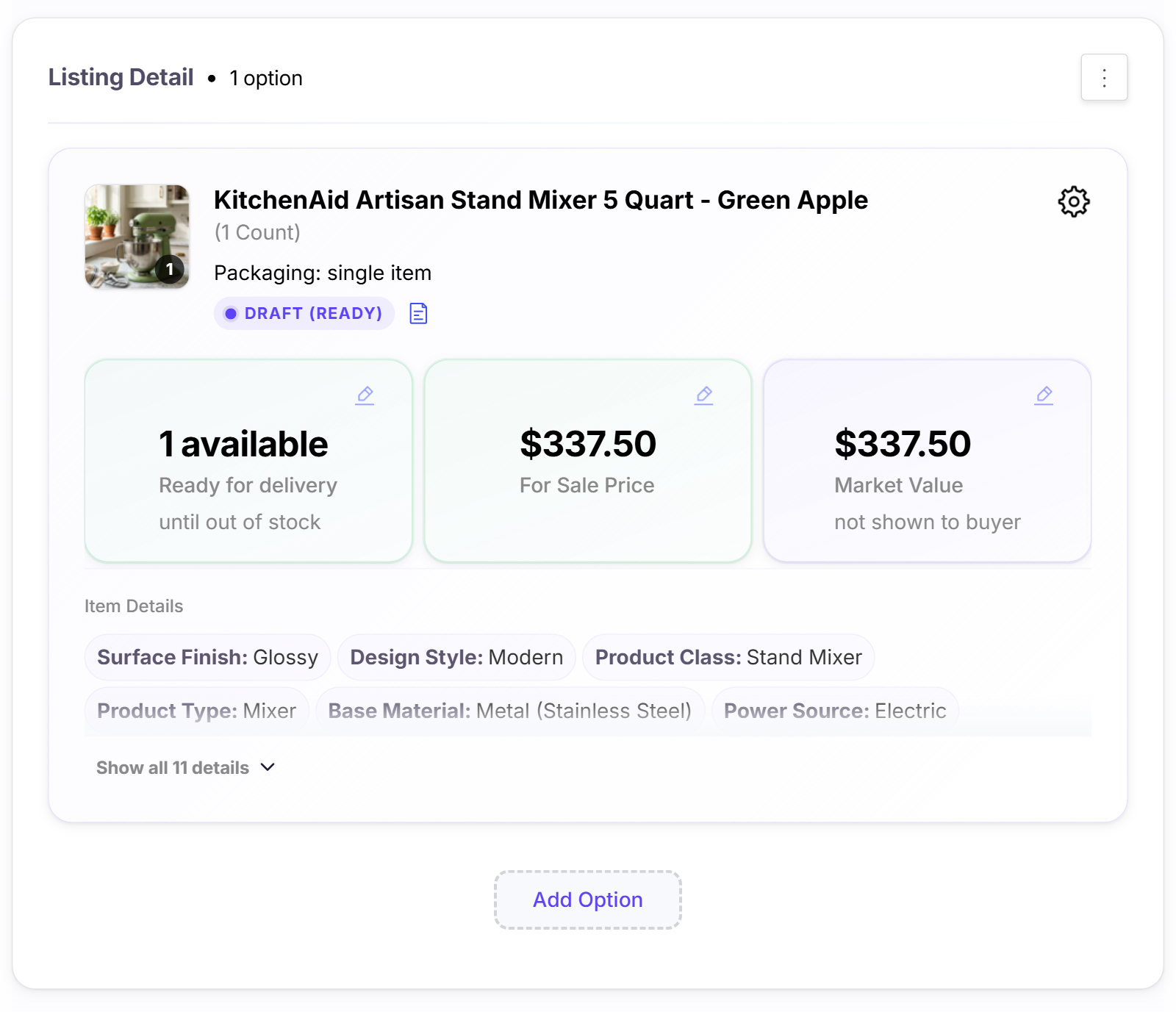The width and height of the screenshot is (1176, 1012).
Task: Click the Add Option button
Action: click(587, 900)
